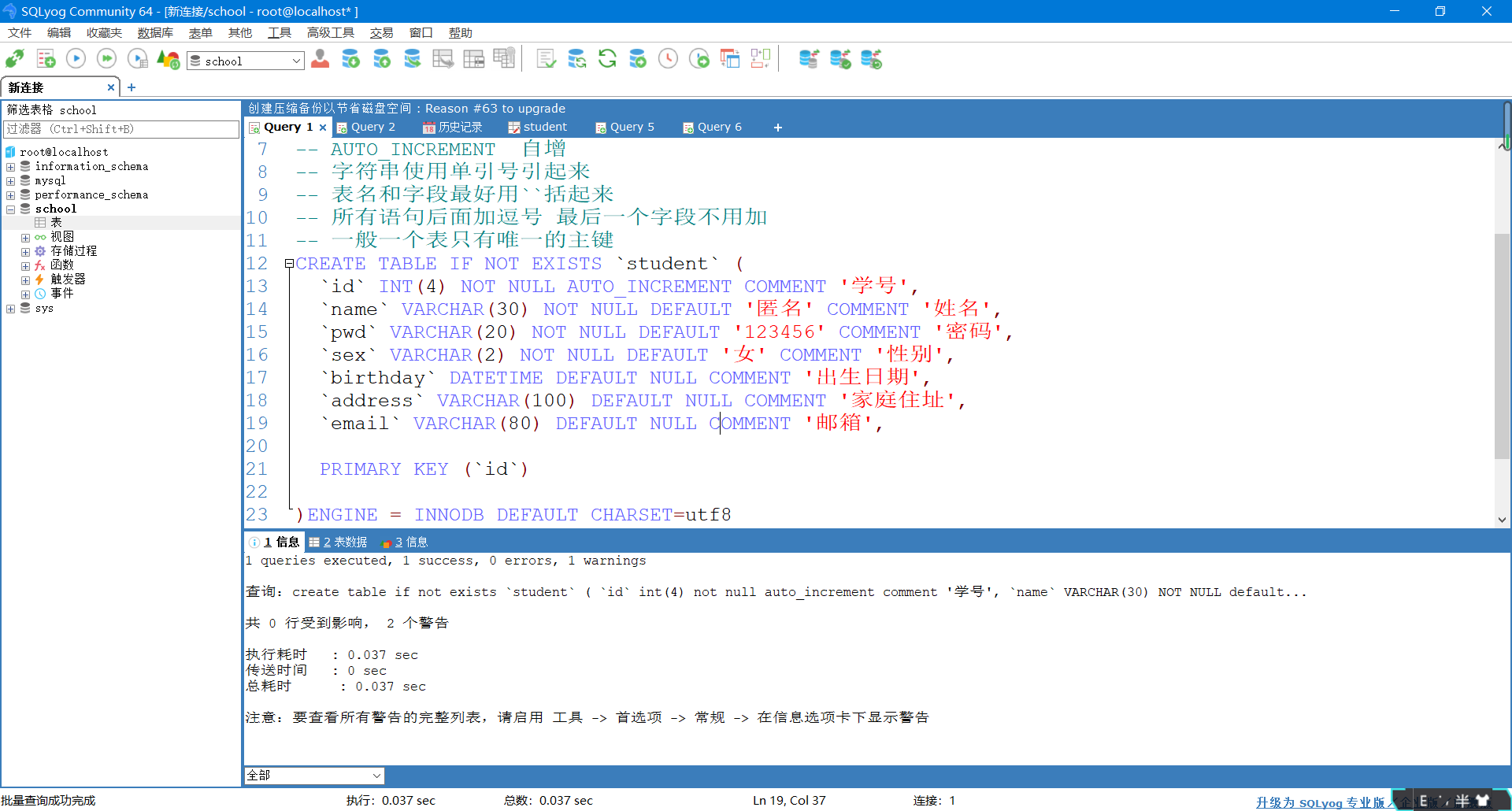Backup database with the down-arrow database icon

[350, 58]
